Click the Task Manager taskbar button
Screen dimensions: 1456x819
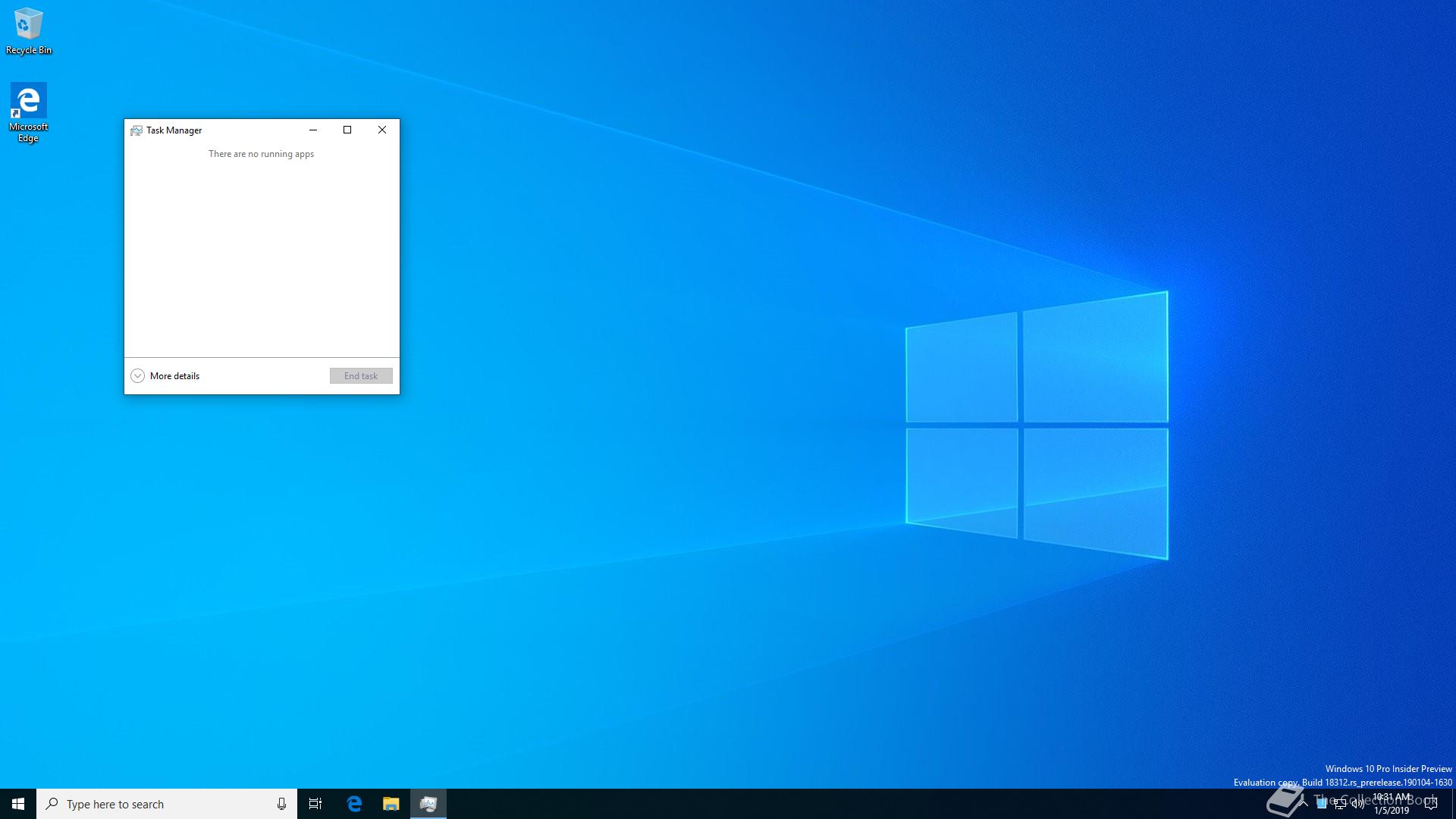point(428,804)
